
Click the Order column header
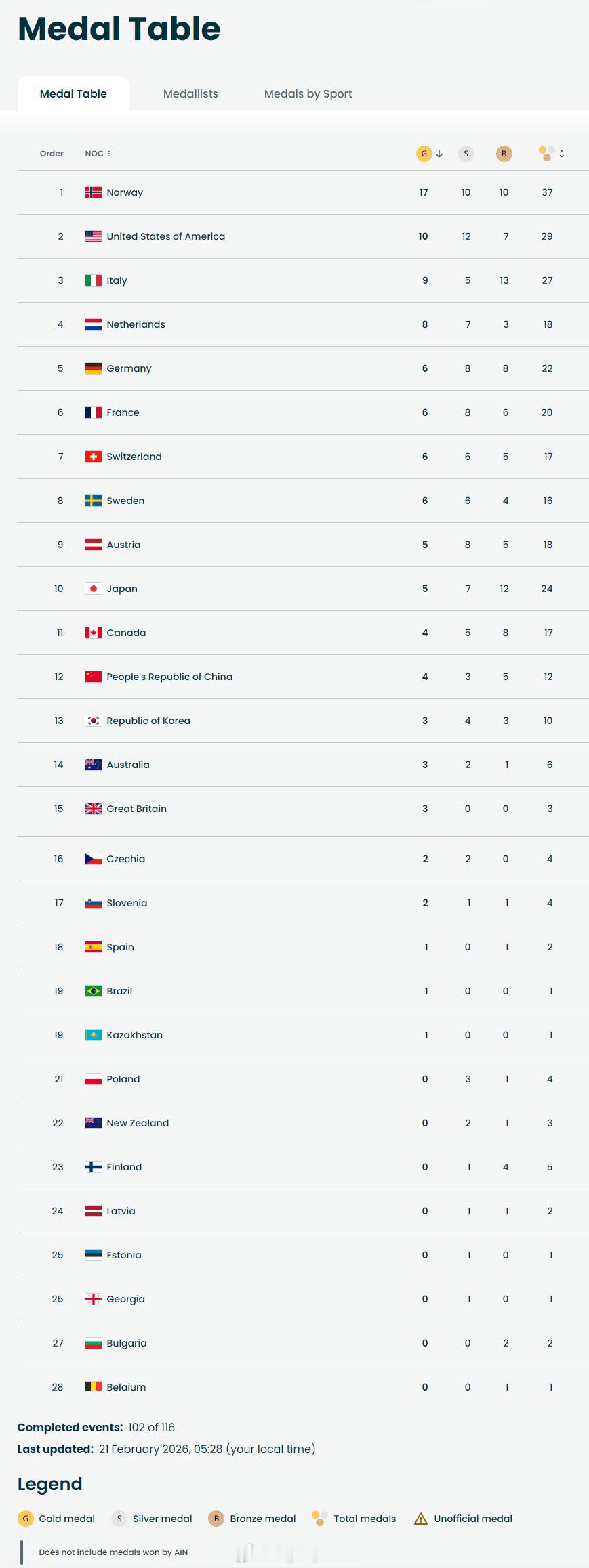tap(52, 154)
